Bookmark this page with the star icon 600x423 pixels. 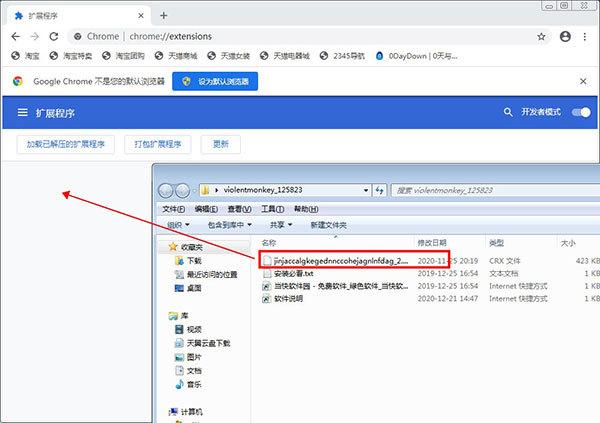point(541,36)
